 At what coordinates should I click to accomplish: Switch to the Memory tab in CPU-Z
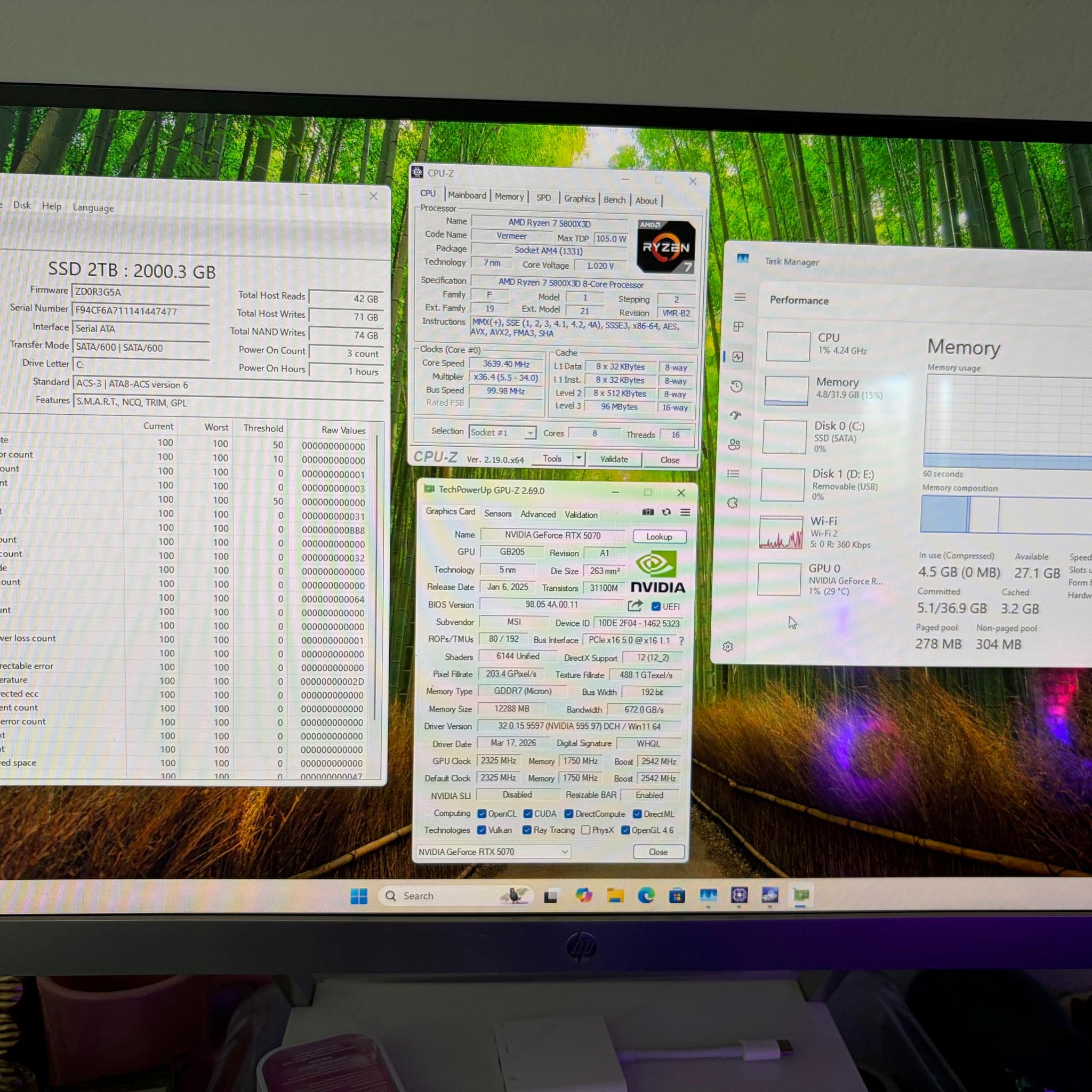509,196
